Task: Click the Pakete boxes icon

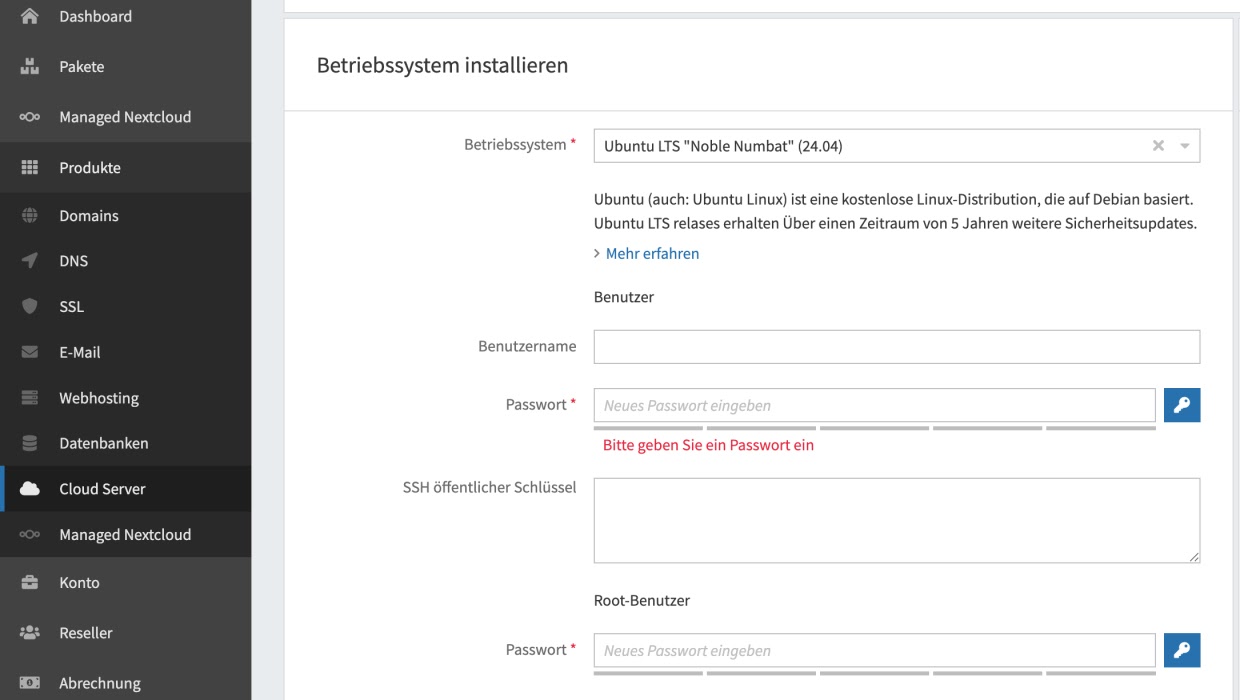Action: (x=30, y=67)
